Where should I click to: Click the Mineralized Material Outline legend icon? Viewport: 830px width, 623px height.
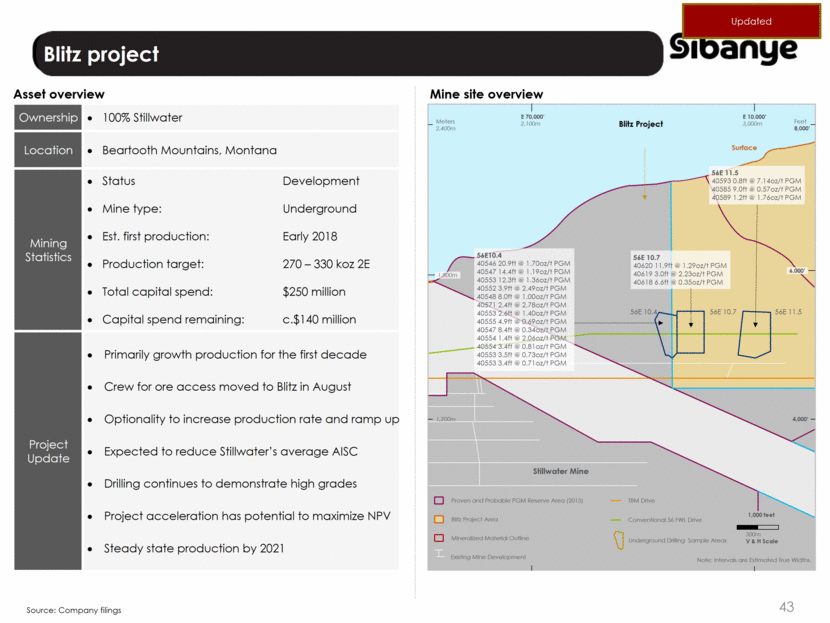point(438,538)
